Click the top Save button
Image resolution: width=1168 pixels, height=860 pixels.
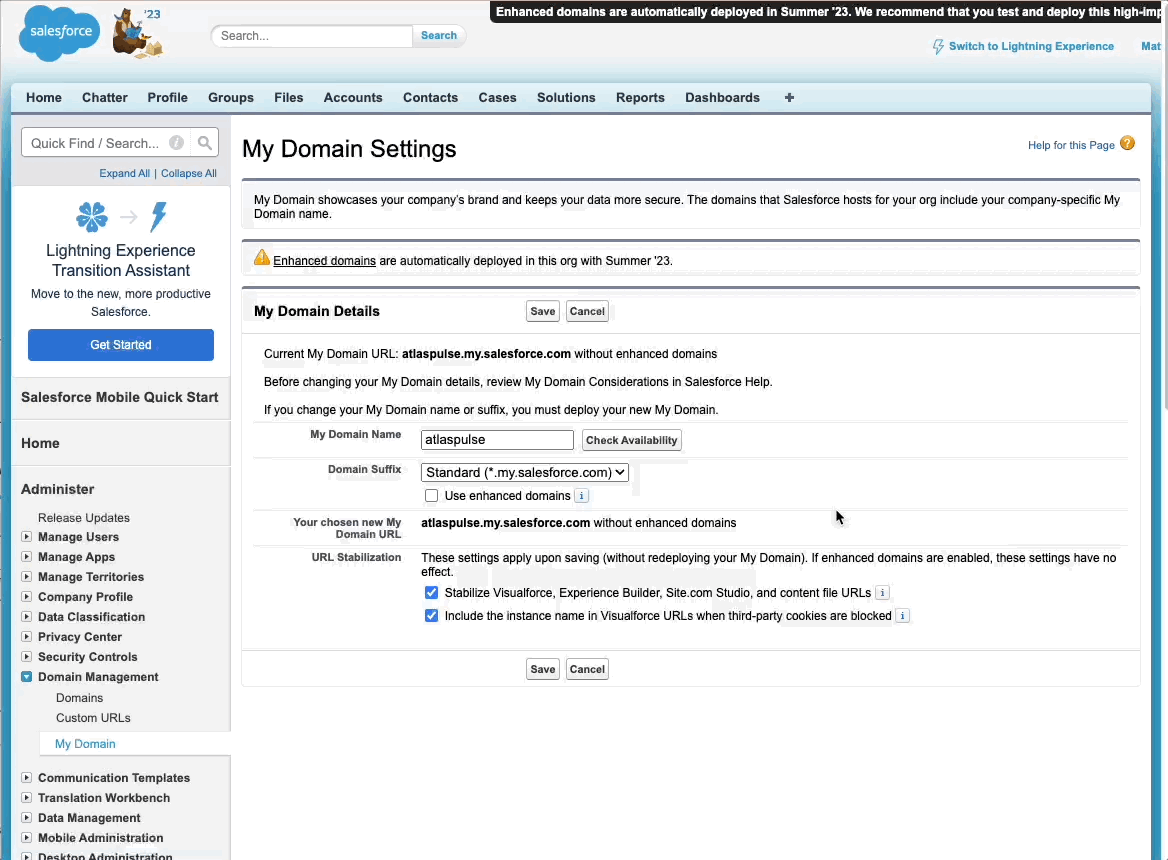543,311
